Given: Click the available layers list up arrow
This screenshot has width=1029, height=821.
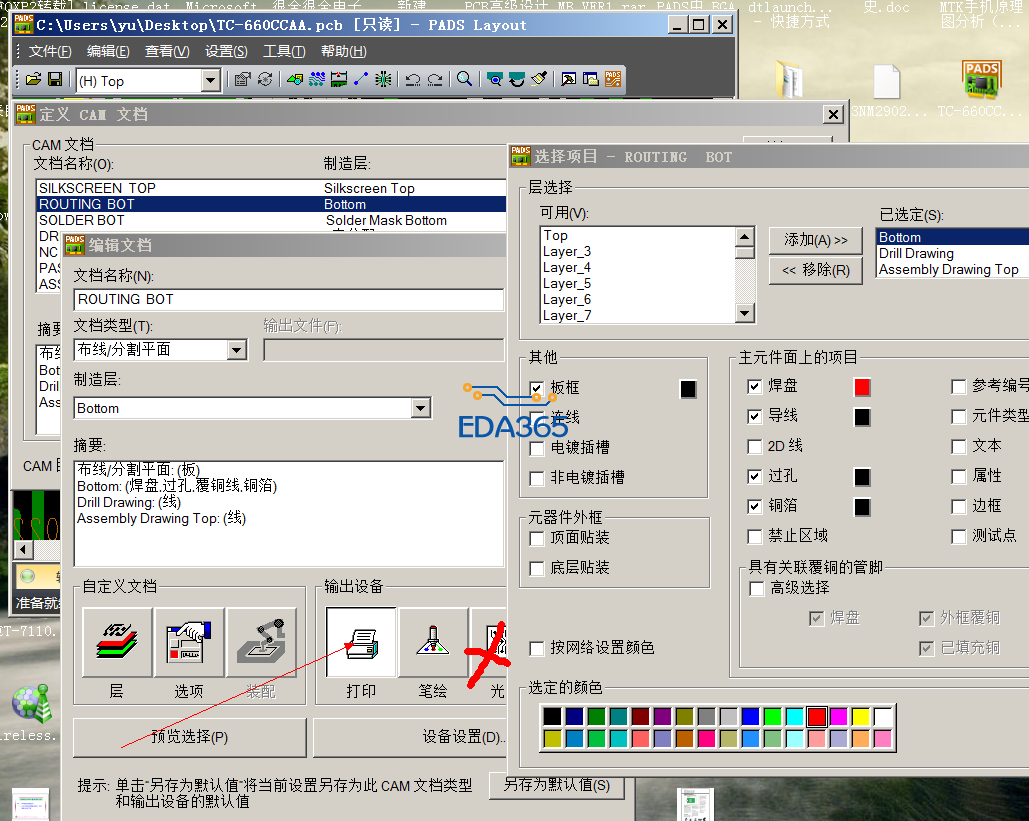Looking at the screenshot, I should 744,236.
